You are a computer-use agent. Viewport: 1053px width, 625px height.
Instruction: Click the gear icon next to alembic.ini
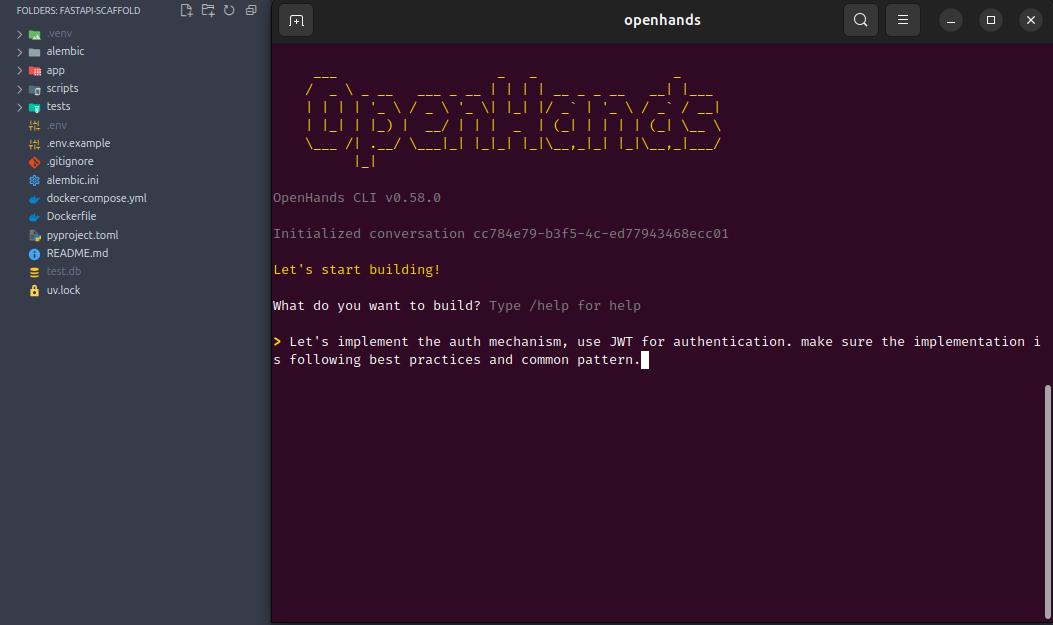pyautogui.click(x=36, y=180)
